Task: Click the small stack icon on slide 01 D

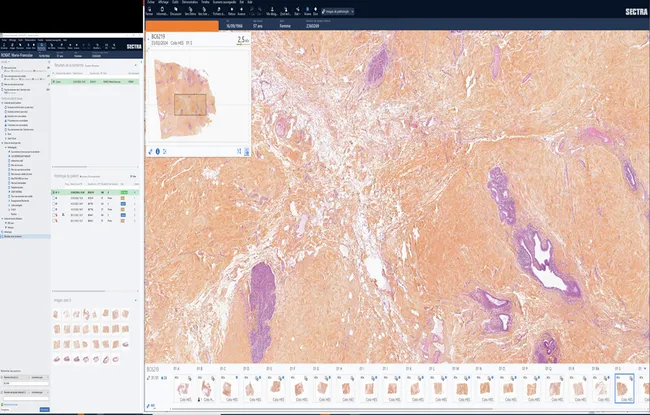Action: click(257, 378)
